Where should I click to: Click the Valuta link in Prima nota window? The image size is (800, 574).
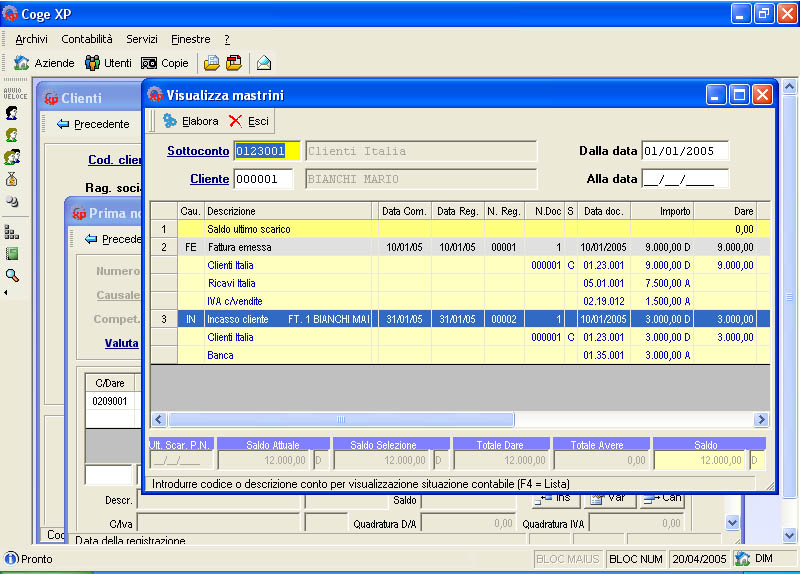121,343
